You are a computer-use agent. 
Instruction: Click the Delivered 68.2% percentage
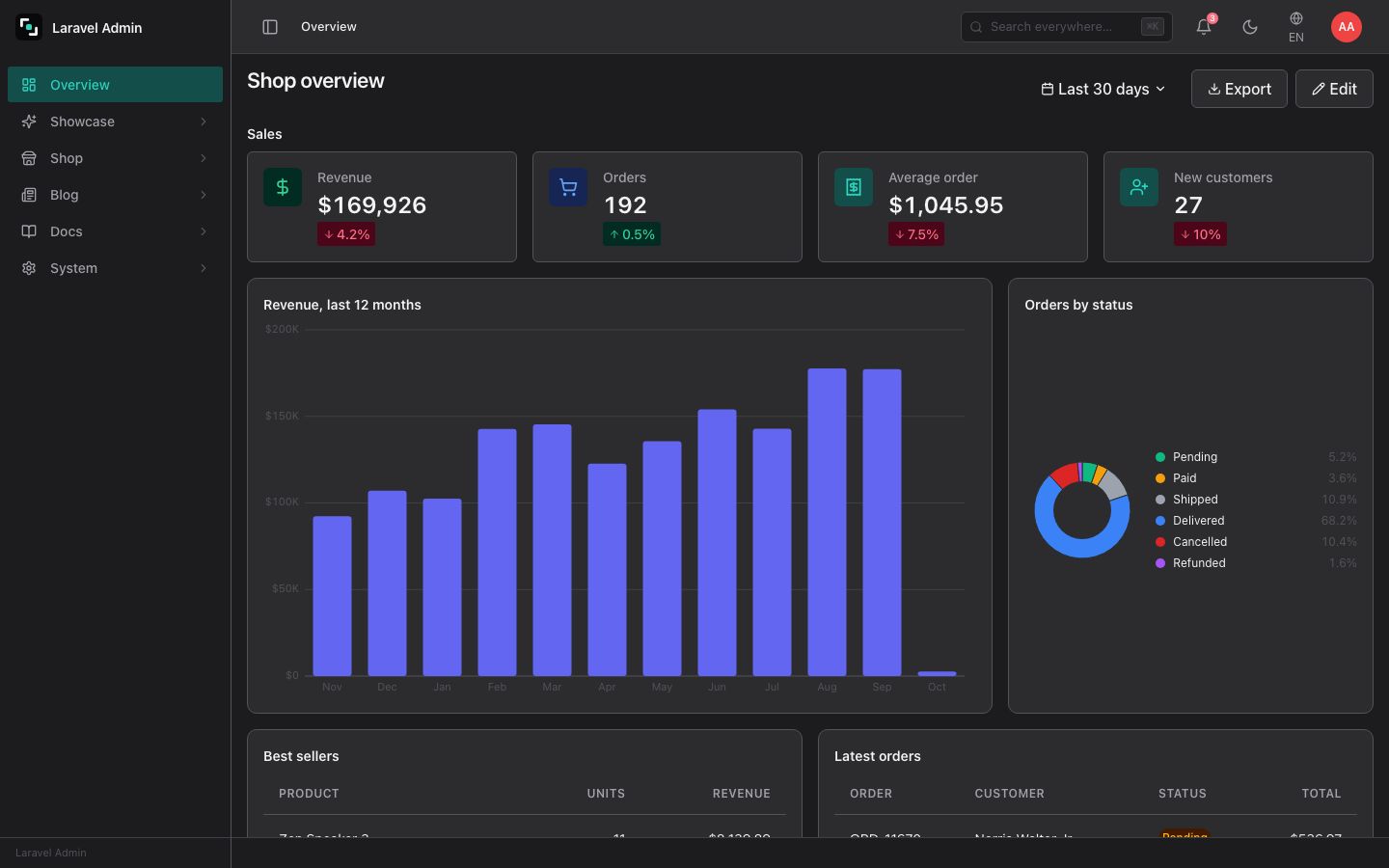1339,521
